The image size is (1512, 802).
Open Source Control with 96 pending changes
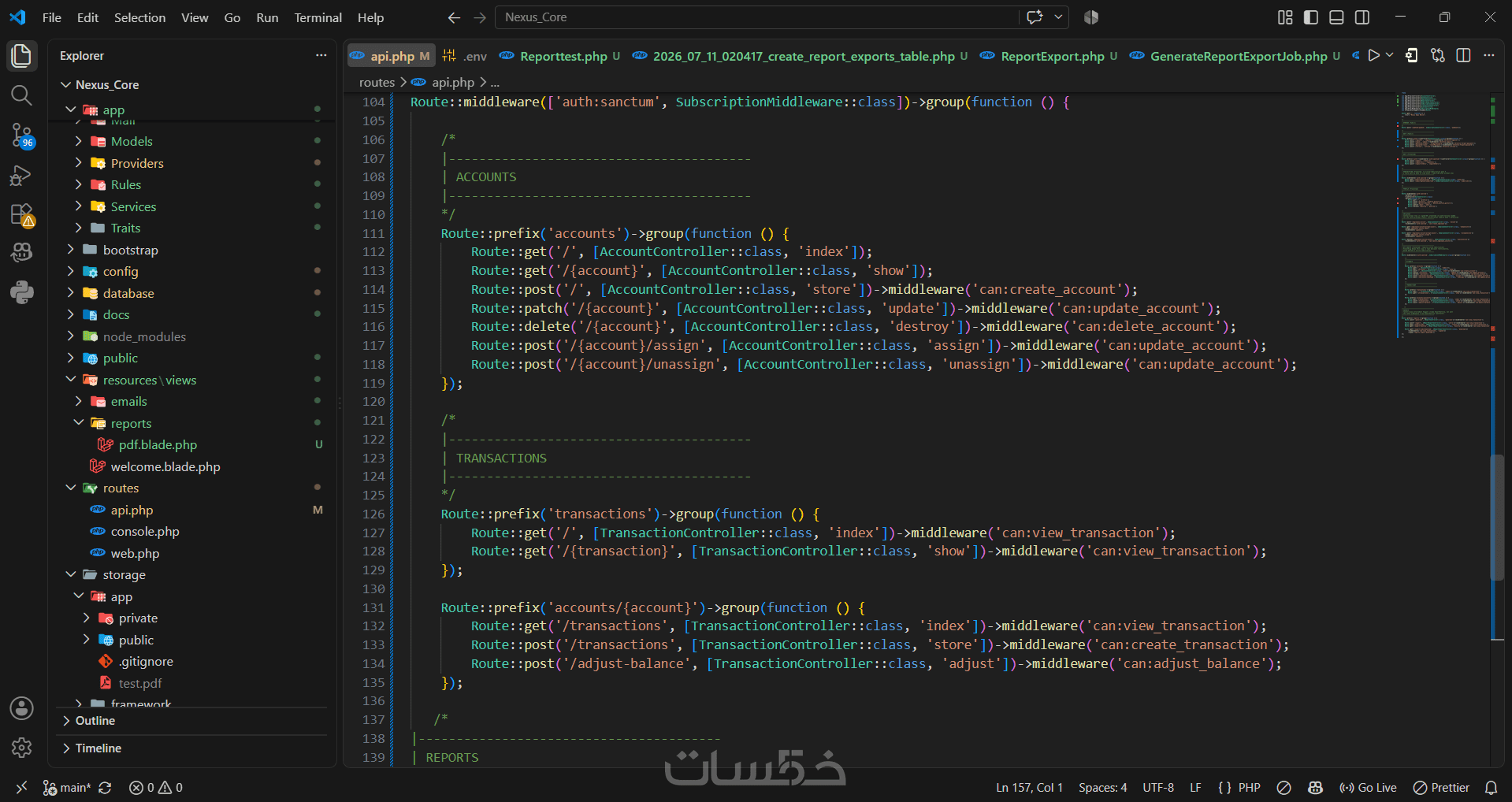point(21,136)
